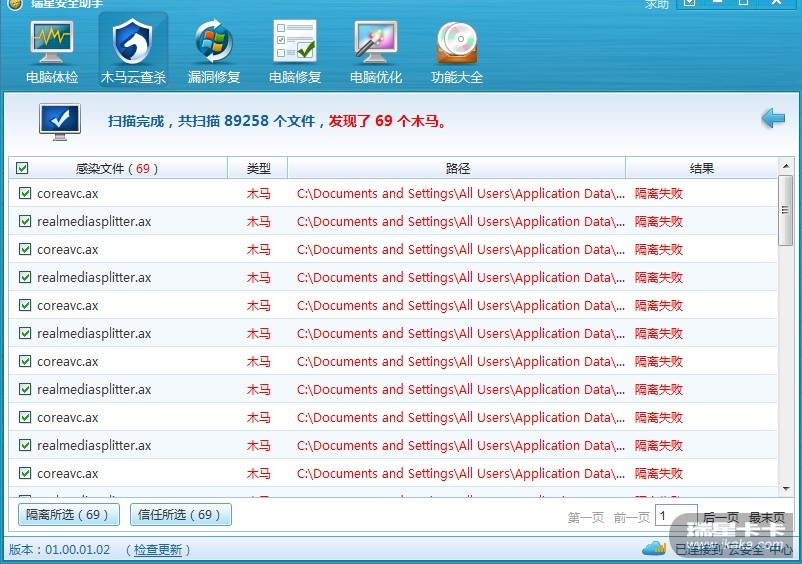Screen dimensions: 802x564
Task: Switch to 电脑修复 tab label
Action: (295, 77)
